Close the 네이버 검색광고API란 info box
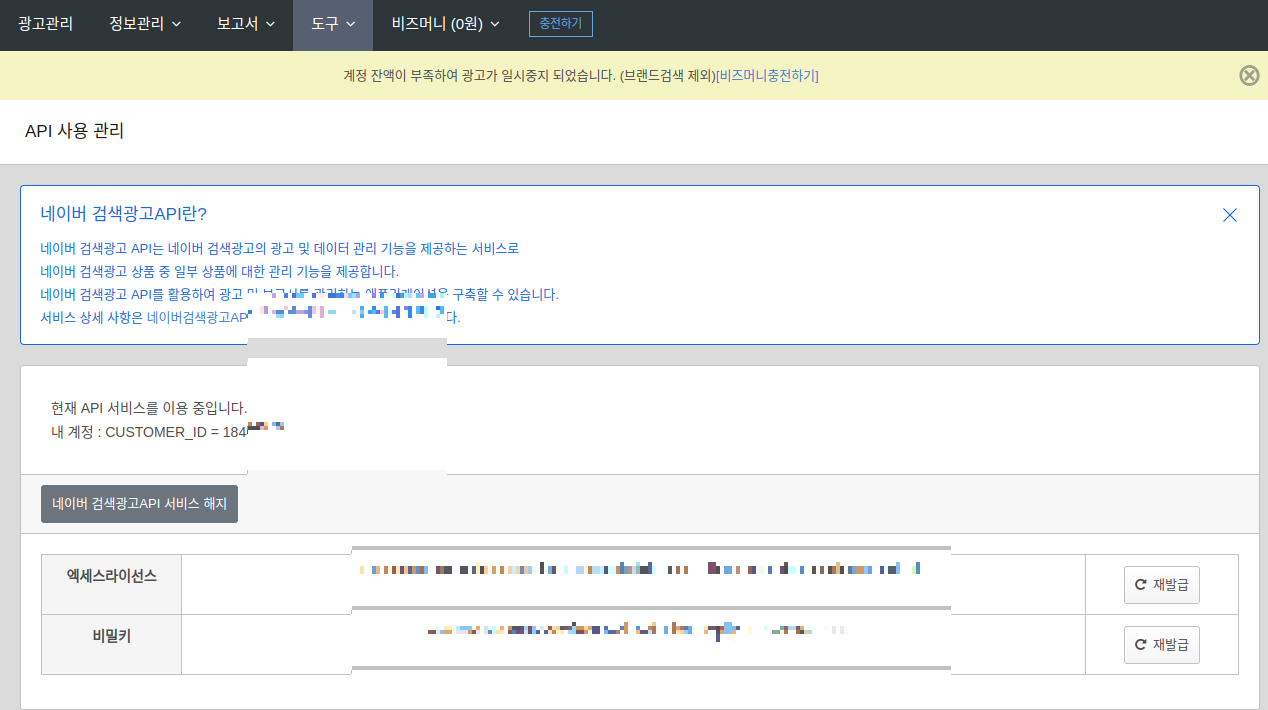 tap(1230, 215)
